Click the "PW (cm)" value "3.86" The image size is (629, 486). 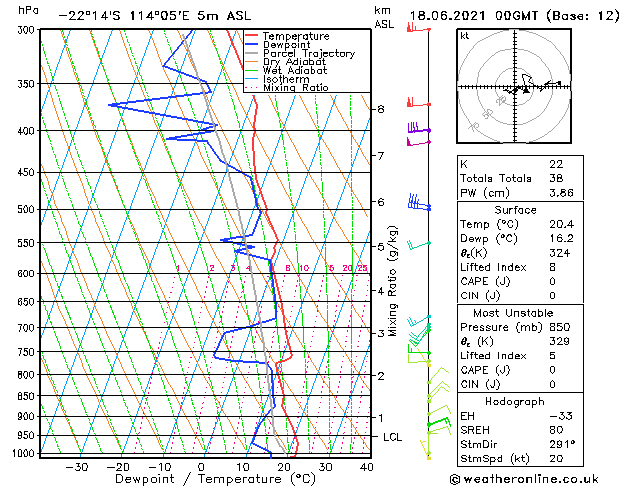[561, 193]
